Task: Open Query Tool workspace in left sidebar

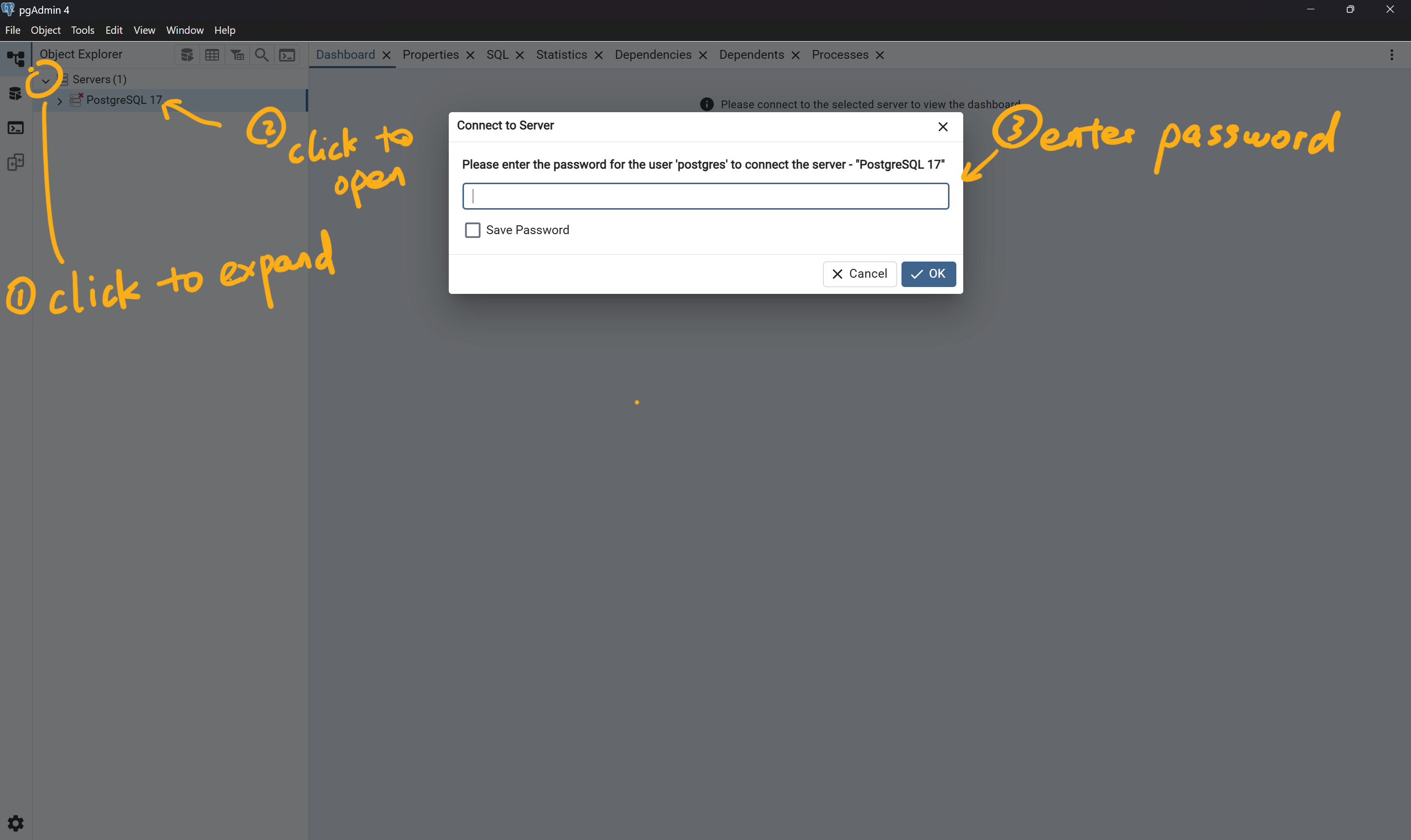Action: point(15,94)
